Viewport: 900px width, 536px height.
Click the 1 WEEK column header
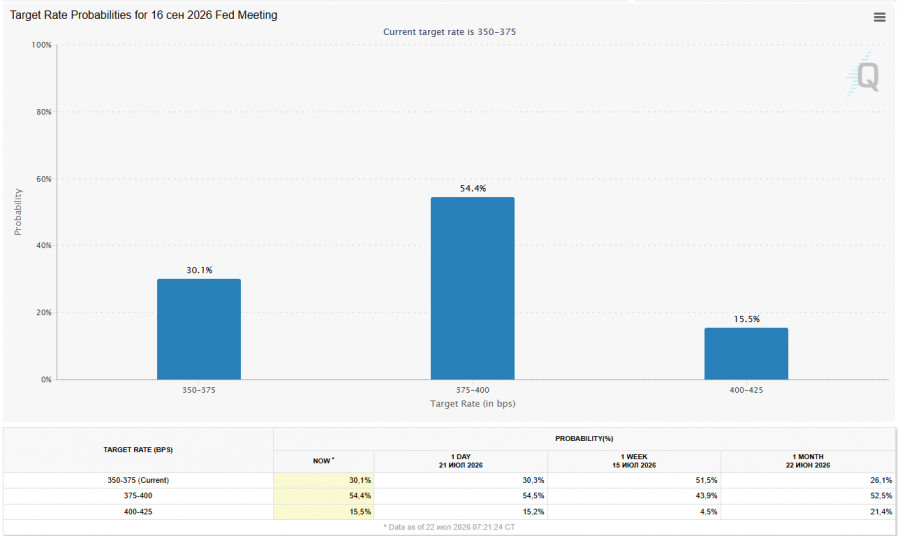pos(634,461)
